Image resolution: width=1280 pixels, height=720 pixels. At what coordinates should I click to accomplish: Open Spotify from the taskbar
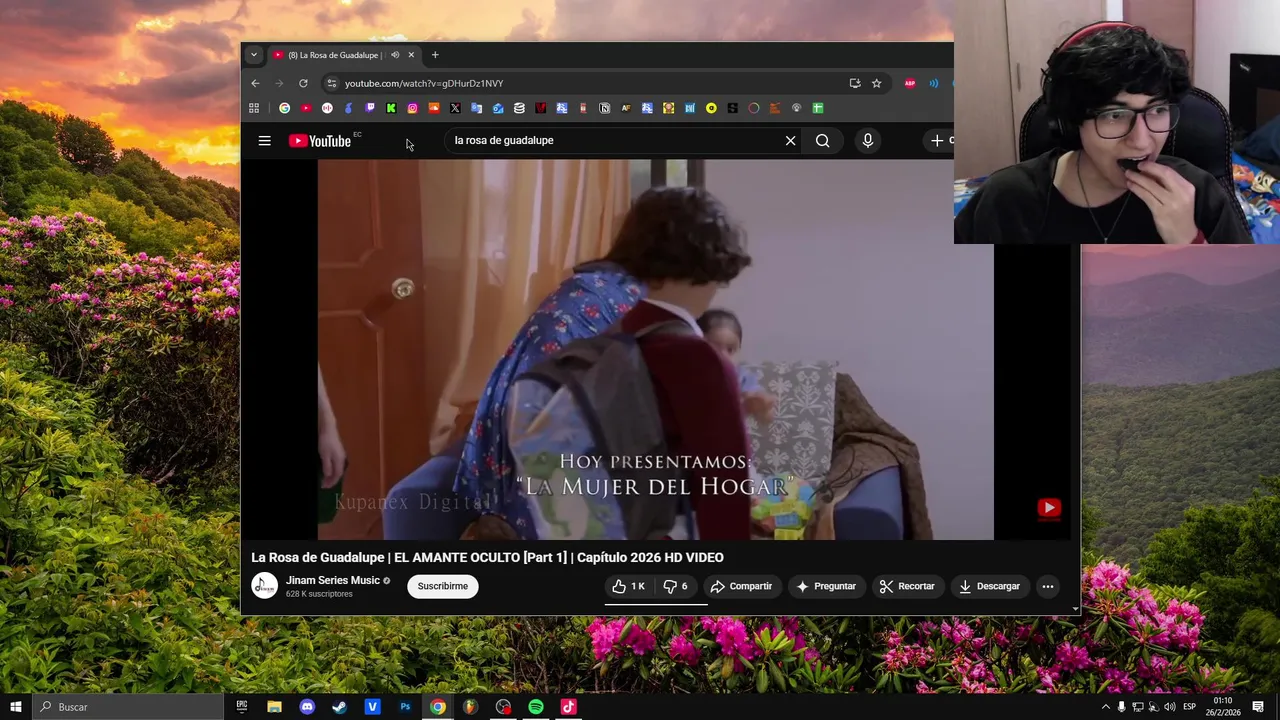click(536, 707)
